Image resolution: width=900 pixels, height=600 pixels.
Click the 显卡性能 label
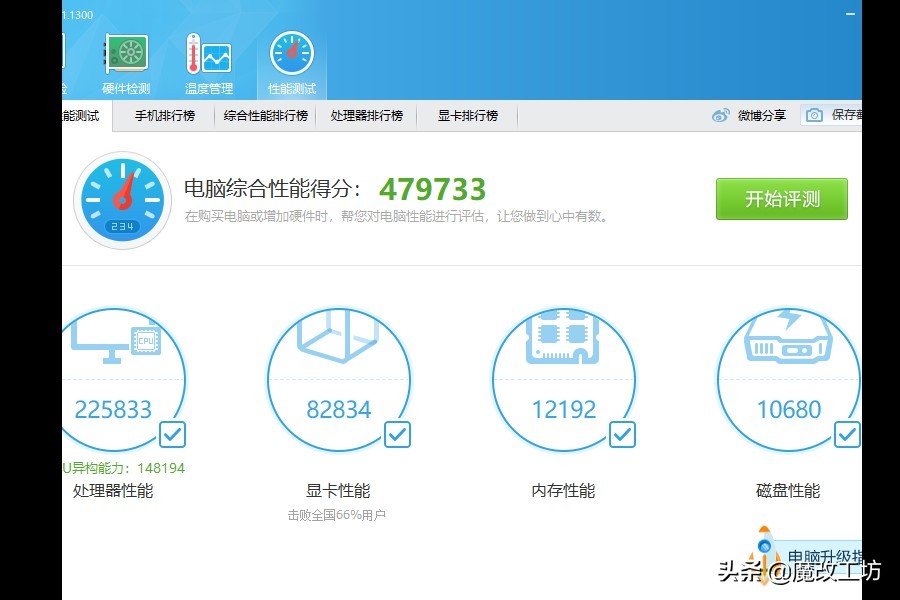point(338,491)
